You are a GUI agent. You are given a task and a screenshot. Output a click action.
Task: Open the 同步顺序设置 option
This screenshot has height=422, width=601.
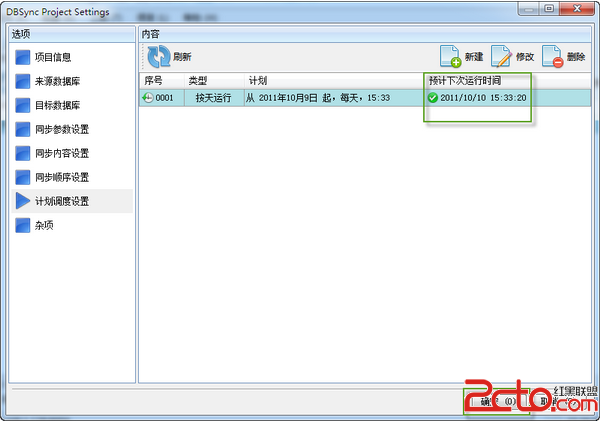tap(62, 177)
